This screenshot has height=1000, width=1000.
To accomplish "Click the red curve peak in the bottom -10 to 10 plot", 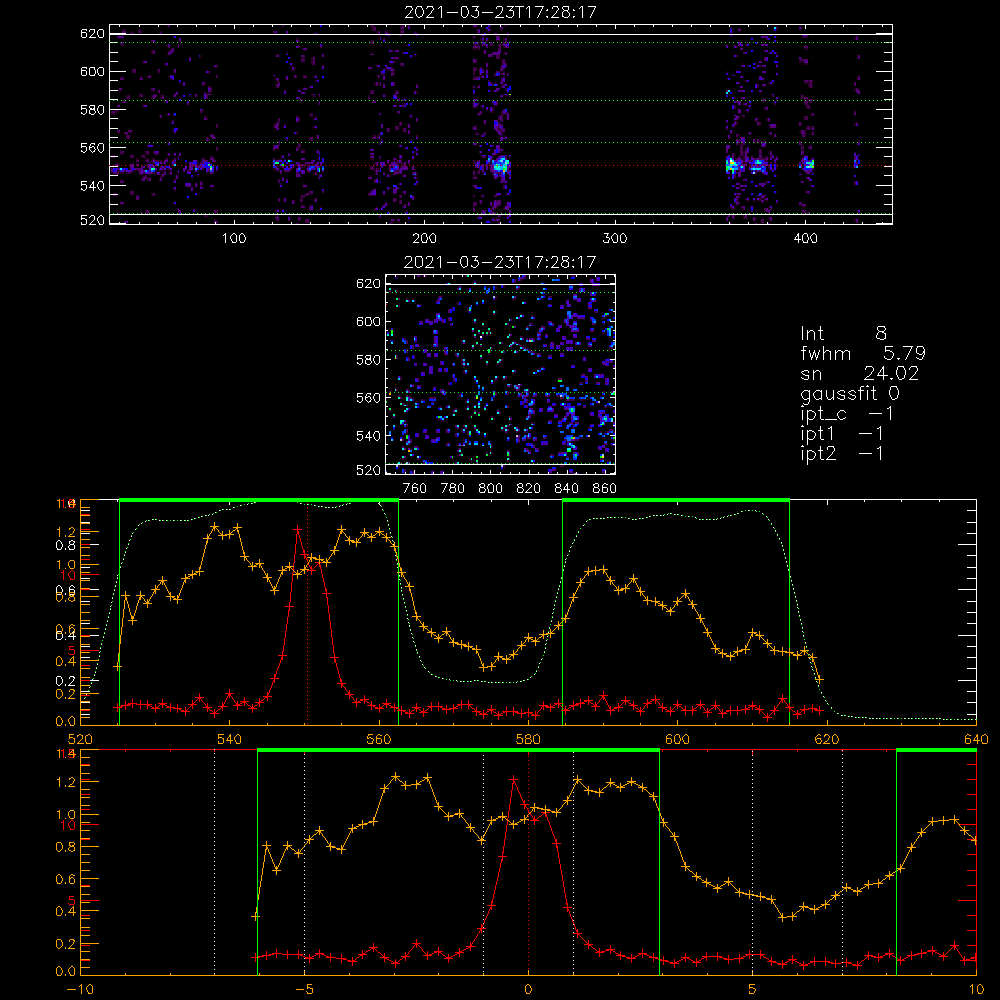I will tap(513, 779).
